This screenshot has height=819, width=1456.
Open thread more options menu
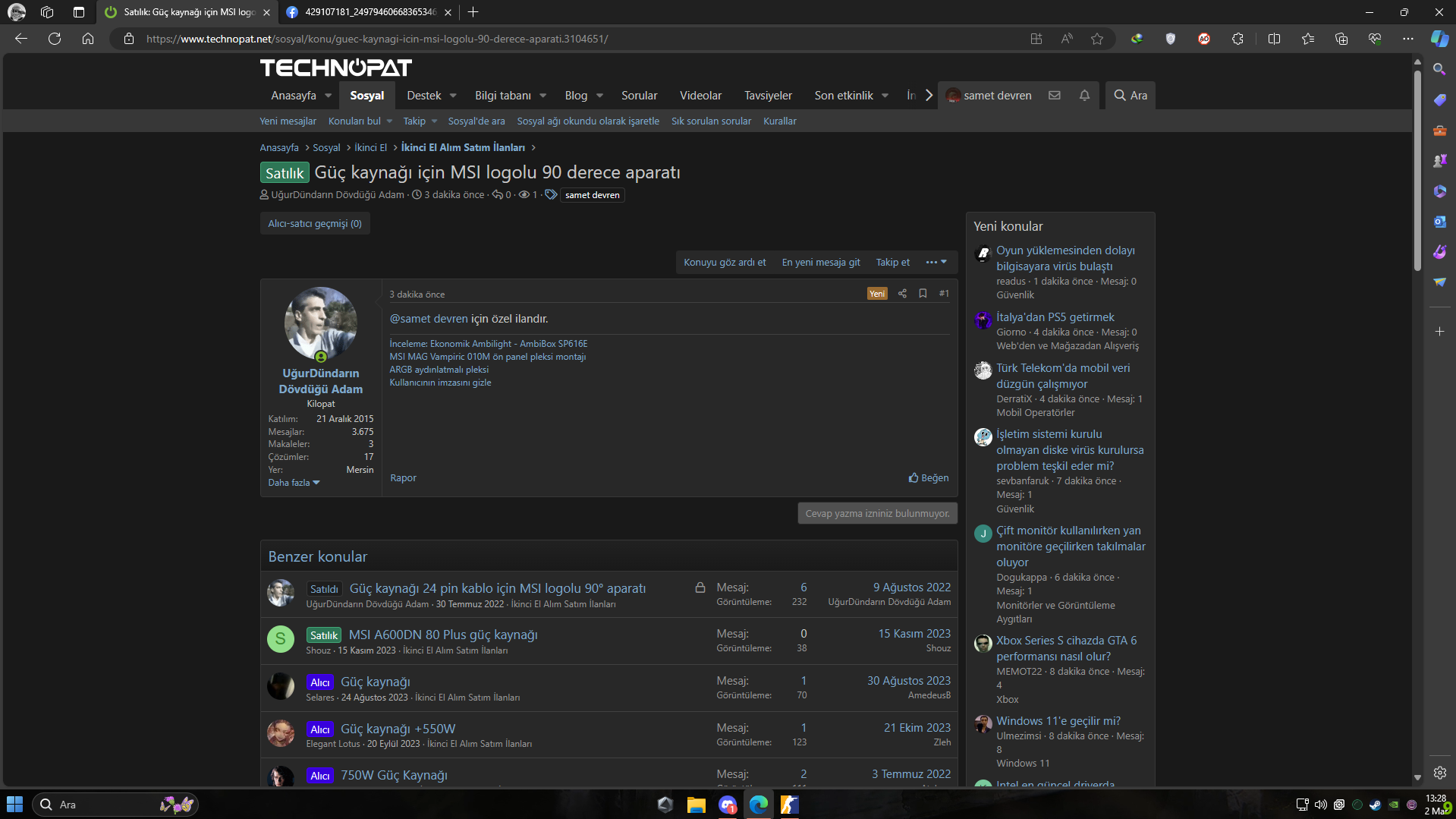(x=936, y=263)
